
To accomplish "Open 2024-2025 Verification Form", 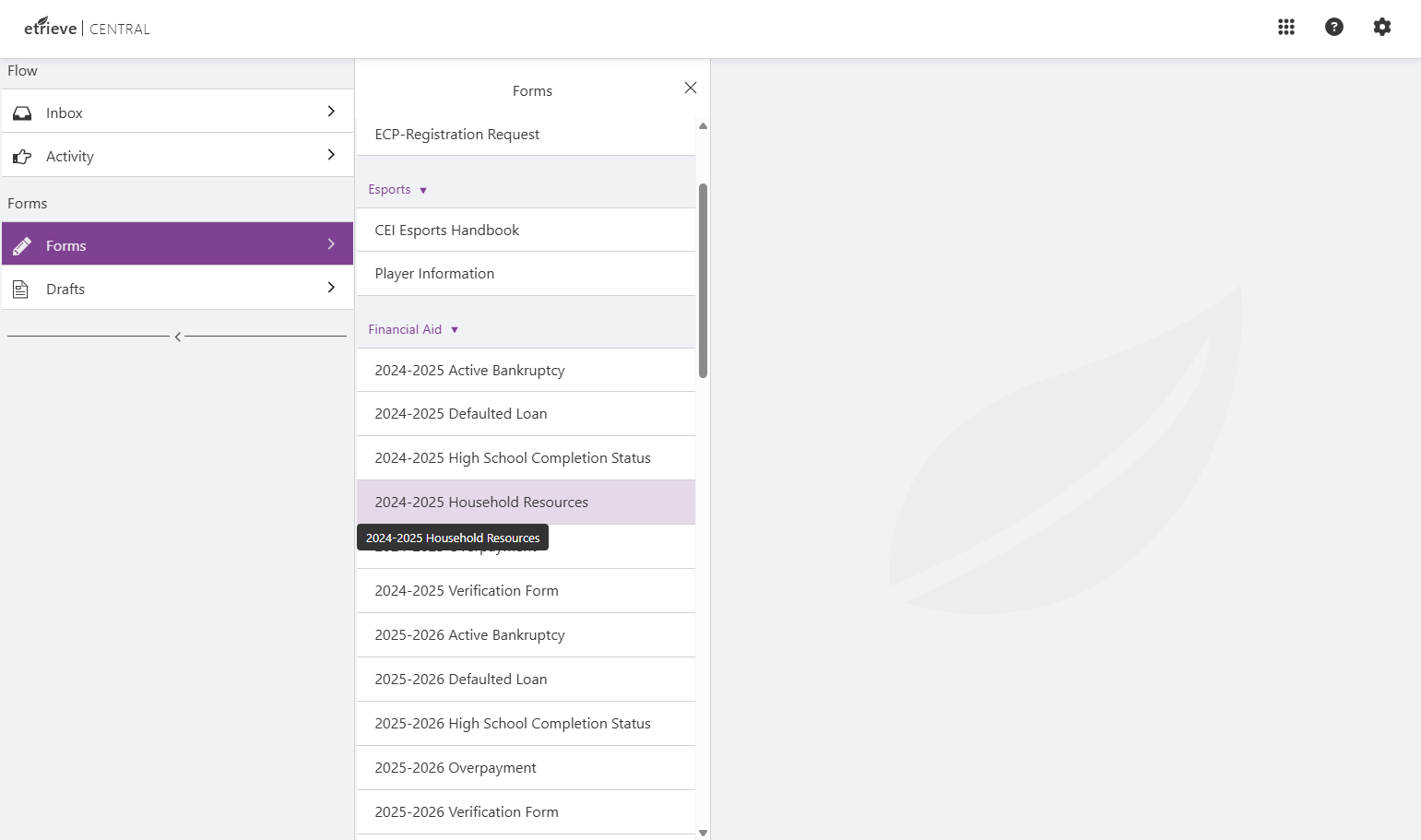I will [x=526, y=591].
